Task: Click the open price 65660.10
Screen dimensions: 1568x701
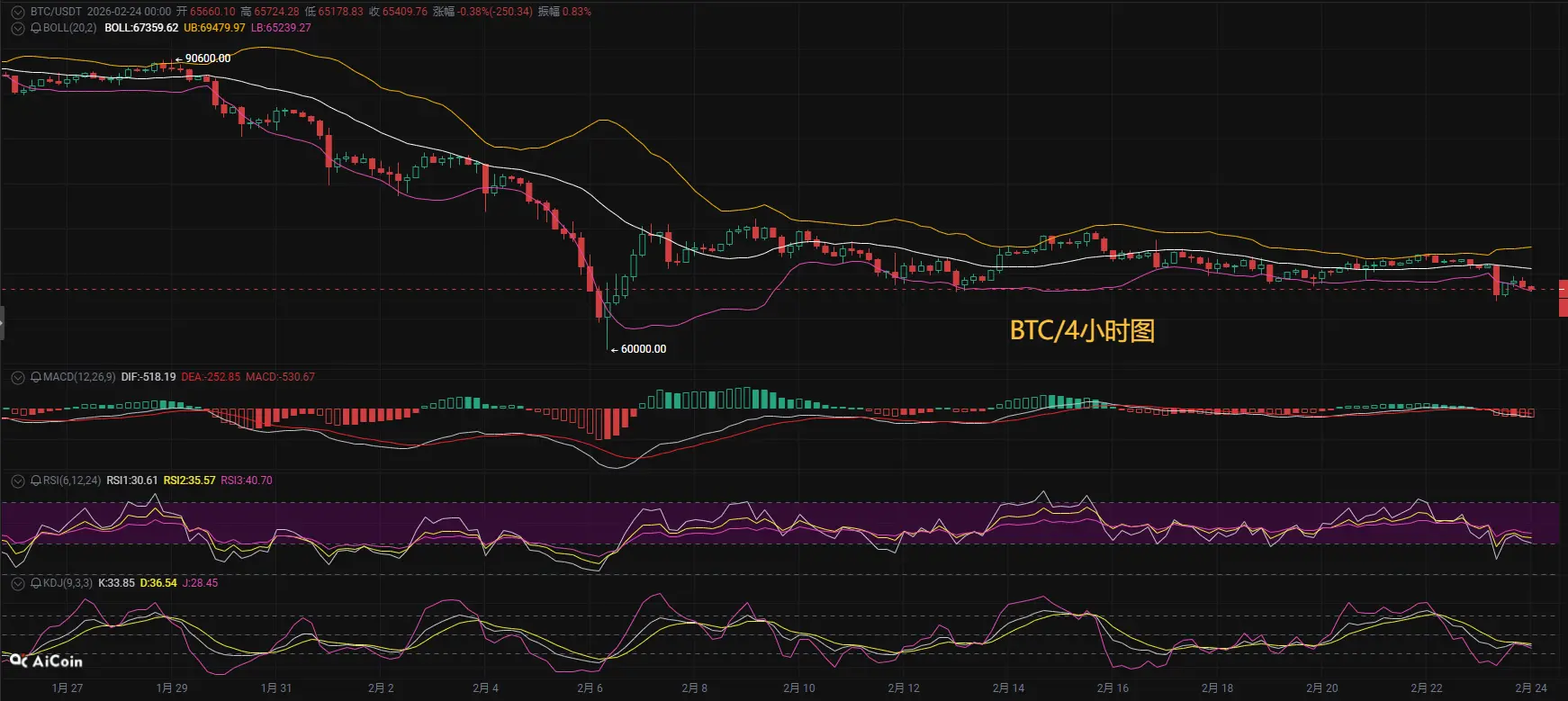Action: point(212,12)
